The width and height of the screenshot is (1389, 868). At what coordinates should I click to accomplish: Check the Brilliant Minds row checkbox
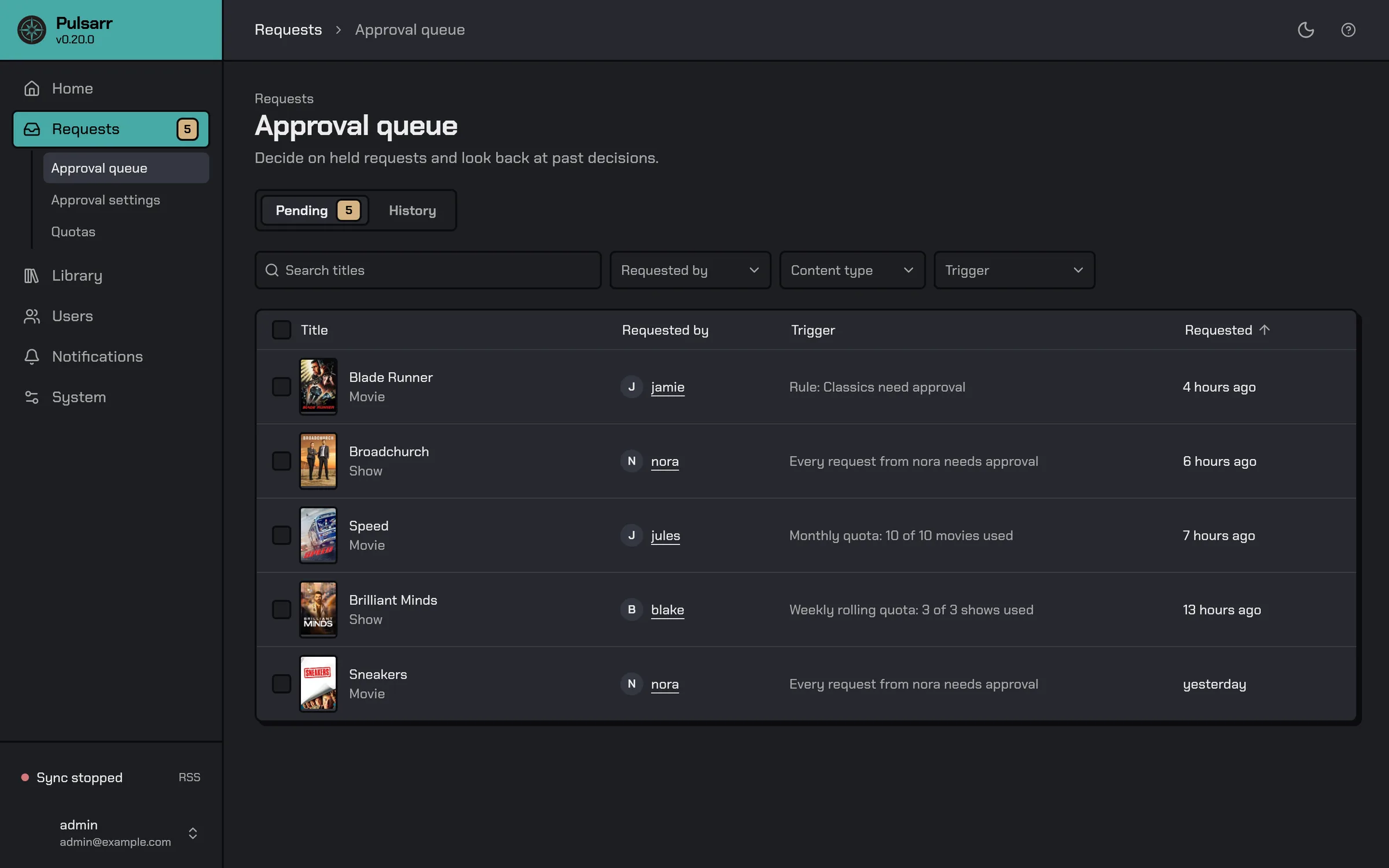coord(282,609)
